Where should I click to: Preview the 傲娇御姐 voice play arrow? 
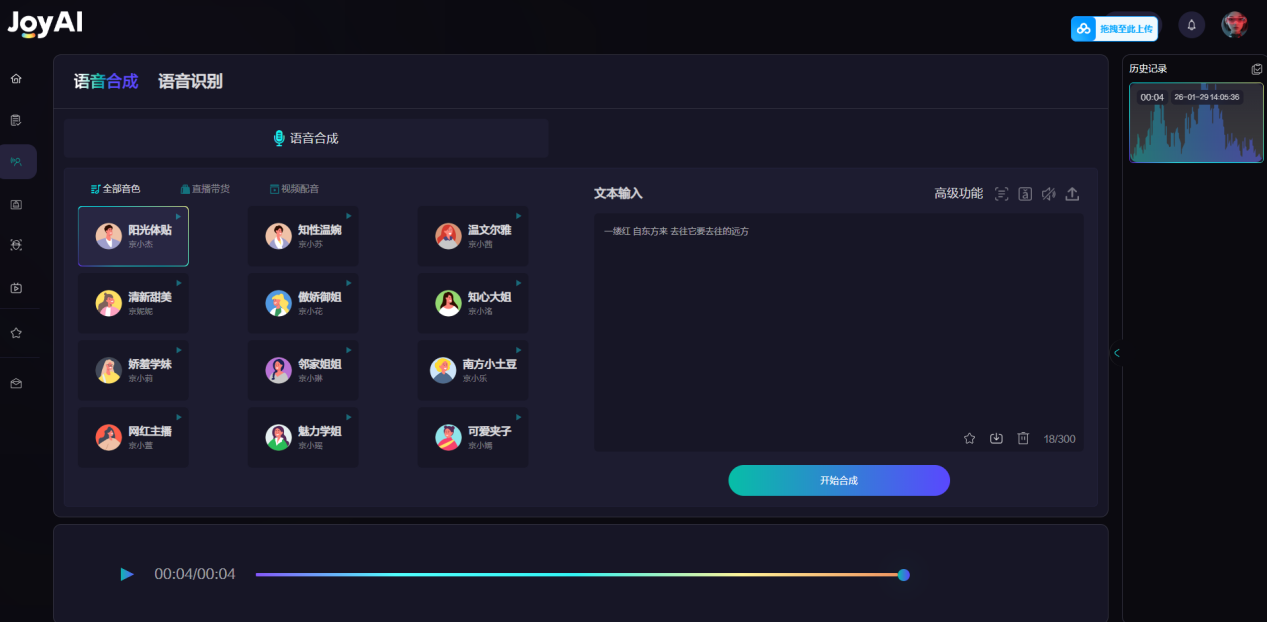click(349, 283)
